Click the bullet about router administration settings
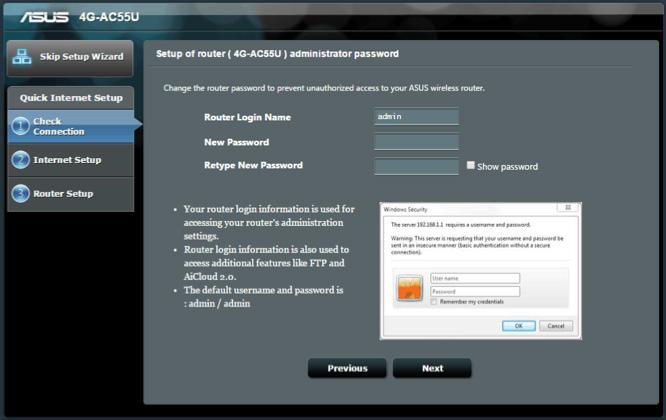Image resolution: width=666 pixels, height=420 pixels. coord(269,223)
